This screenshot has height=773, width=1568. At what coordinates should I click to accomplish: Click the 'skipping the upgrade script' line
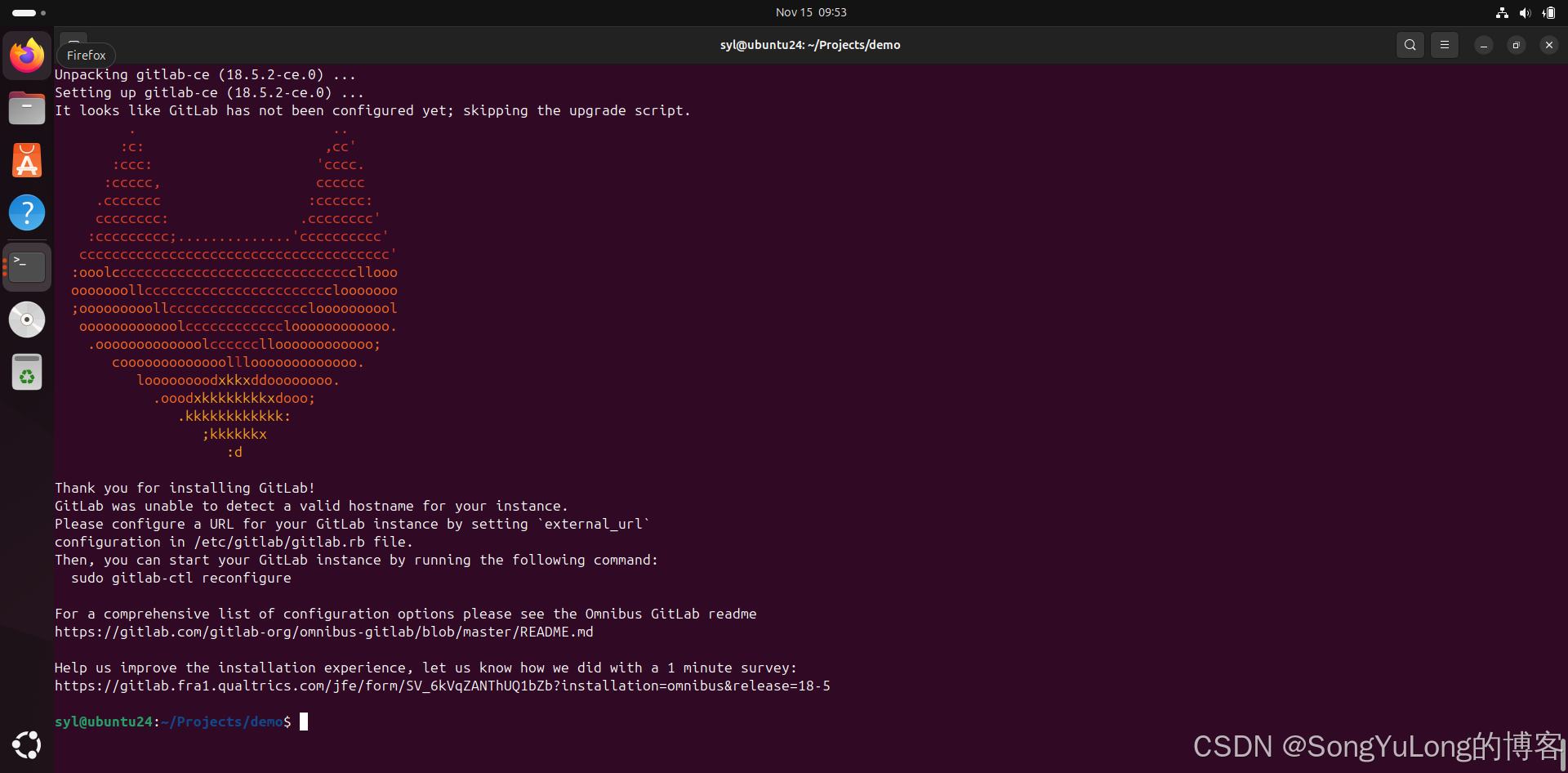[373, 110]
